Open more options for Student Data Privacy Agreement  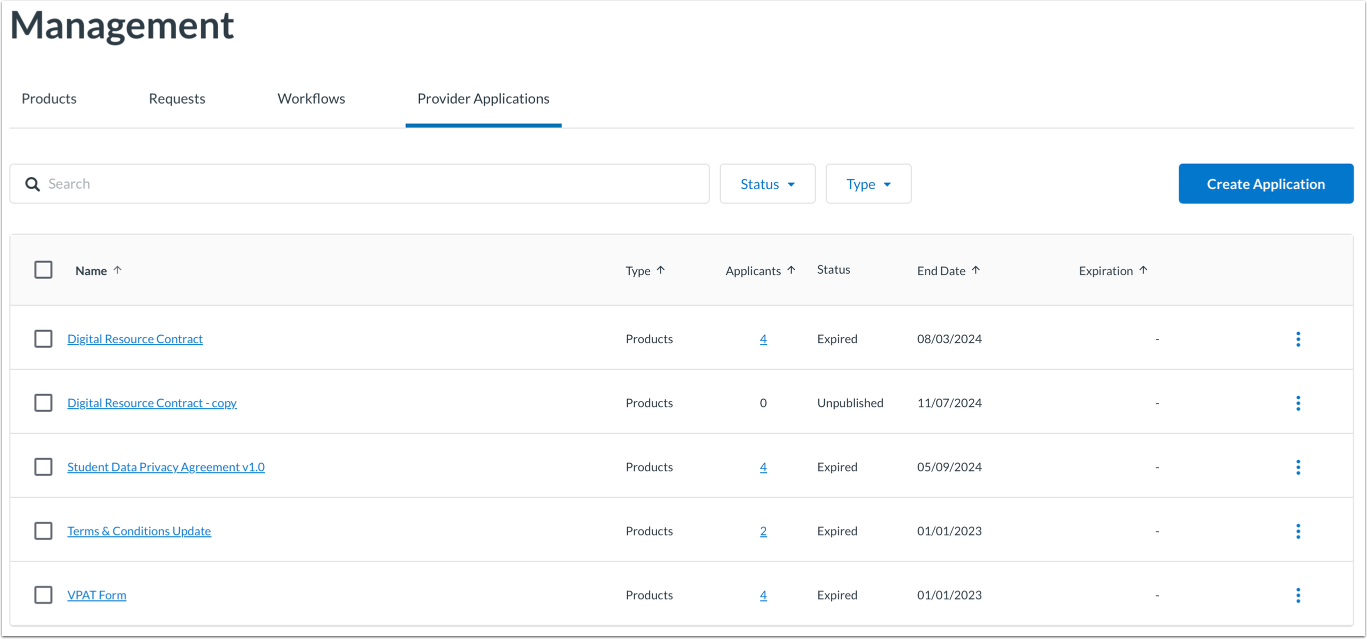[1298, 467]
